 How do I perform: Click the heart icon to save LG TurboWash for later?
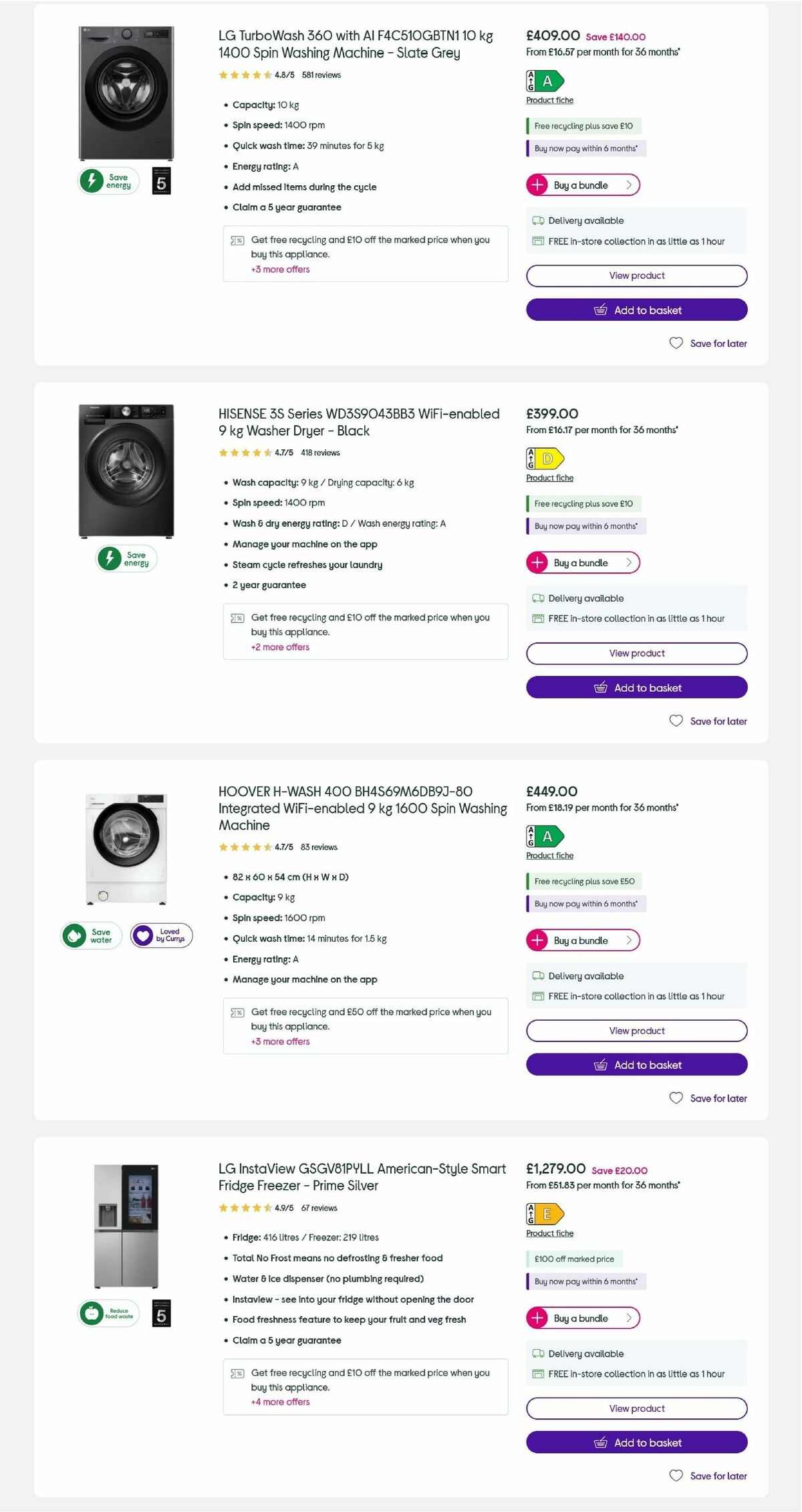(676, 343)
